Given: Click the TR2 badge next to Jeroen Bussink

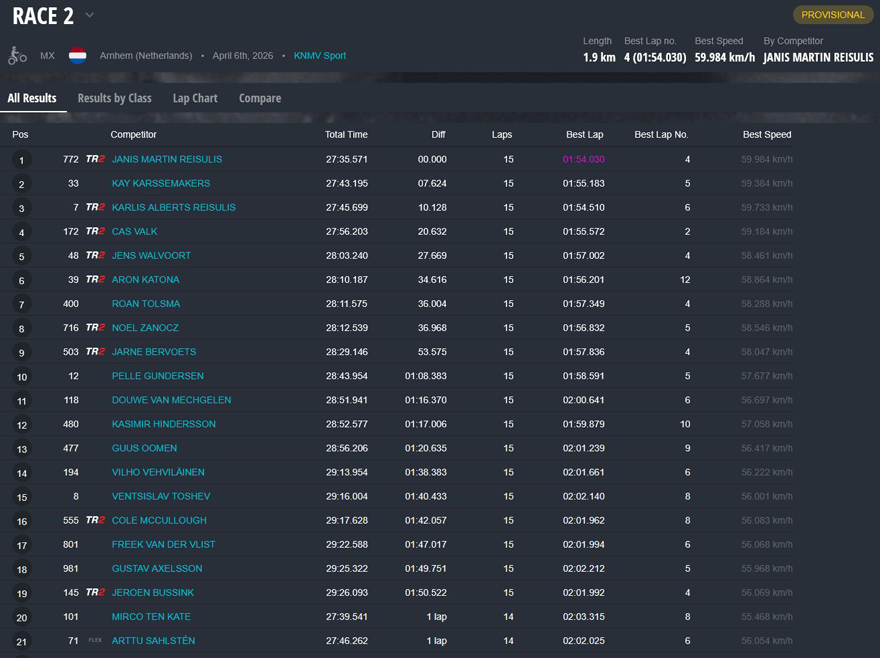Looking at the screenshot, I should 95,592.
